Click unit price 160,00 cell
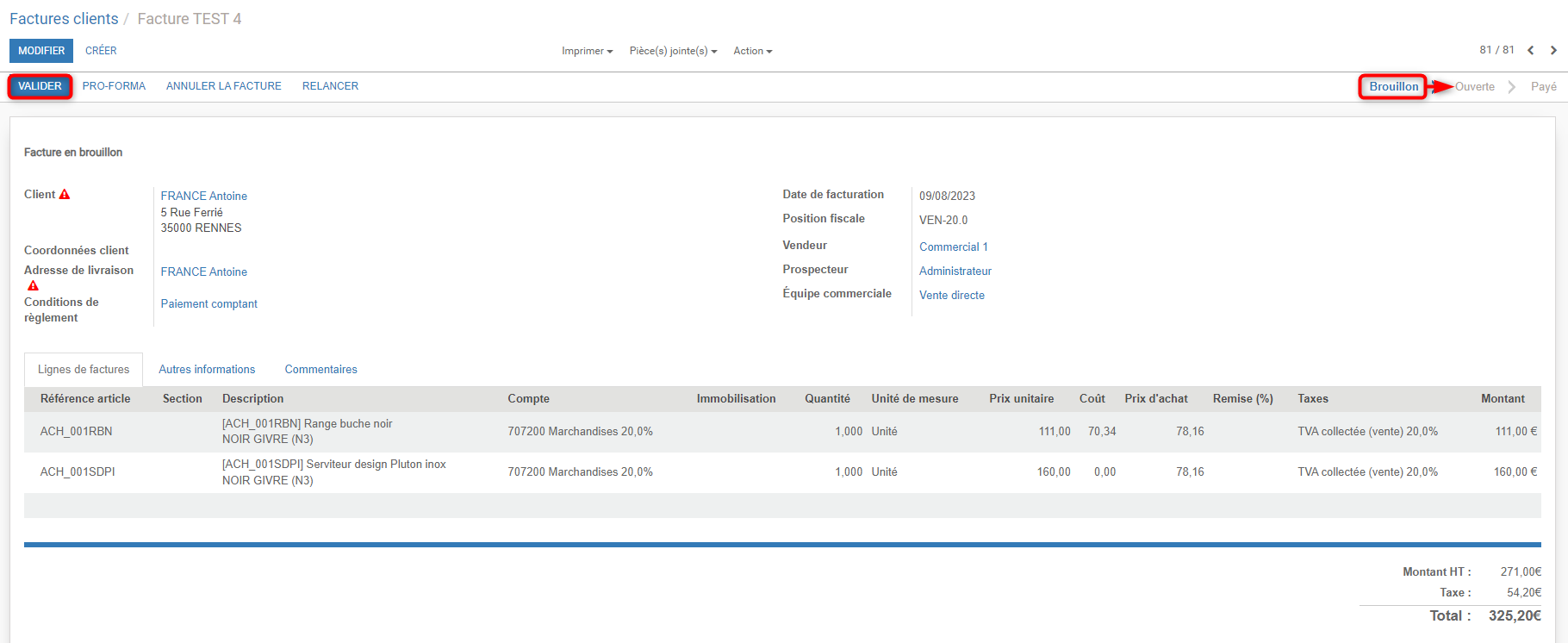Image resolution: width=1568 pixels, height=643 pixels. point(1054,472)
